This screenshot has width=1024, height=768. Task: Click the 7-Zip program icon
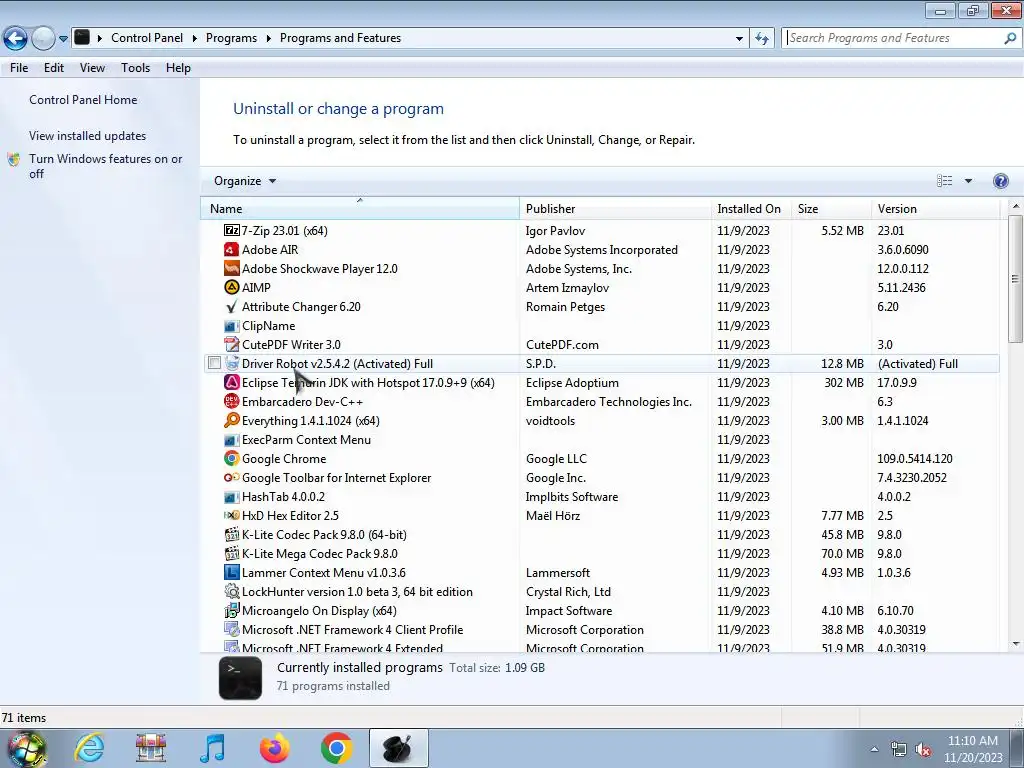click(x=231, y=231)
